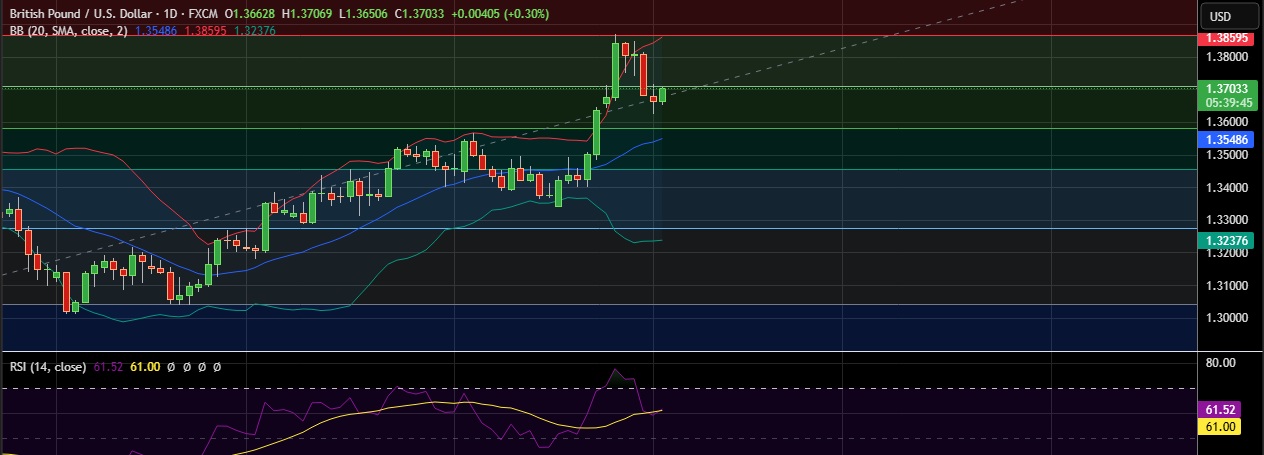
Task: Click the open price value O1.36628
Action: pos(251,15)
